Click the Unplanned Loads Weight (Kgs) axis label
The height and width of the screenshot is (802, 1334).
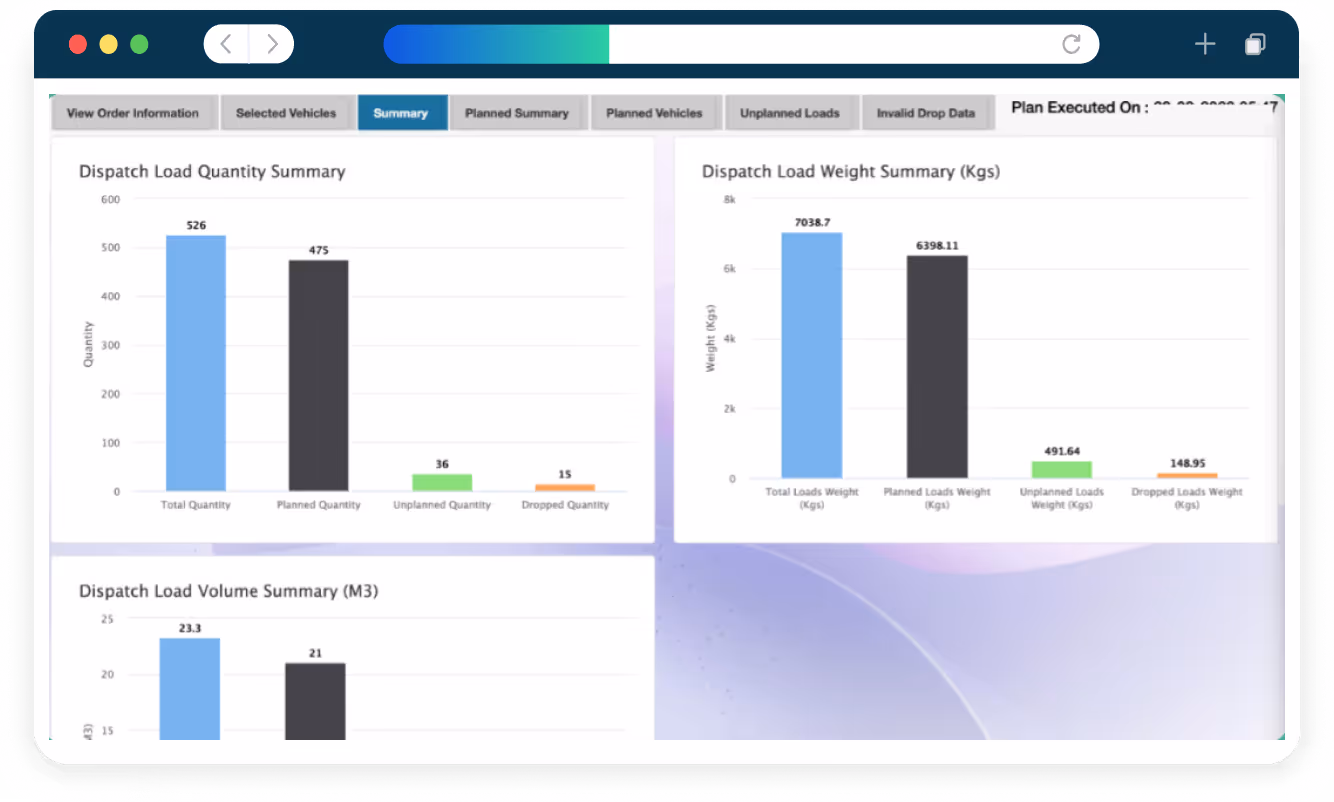coord(1062,498)
